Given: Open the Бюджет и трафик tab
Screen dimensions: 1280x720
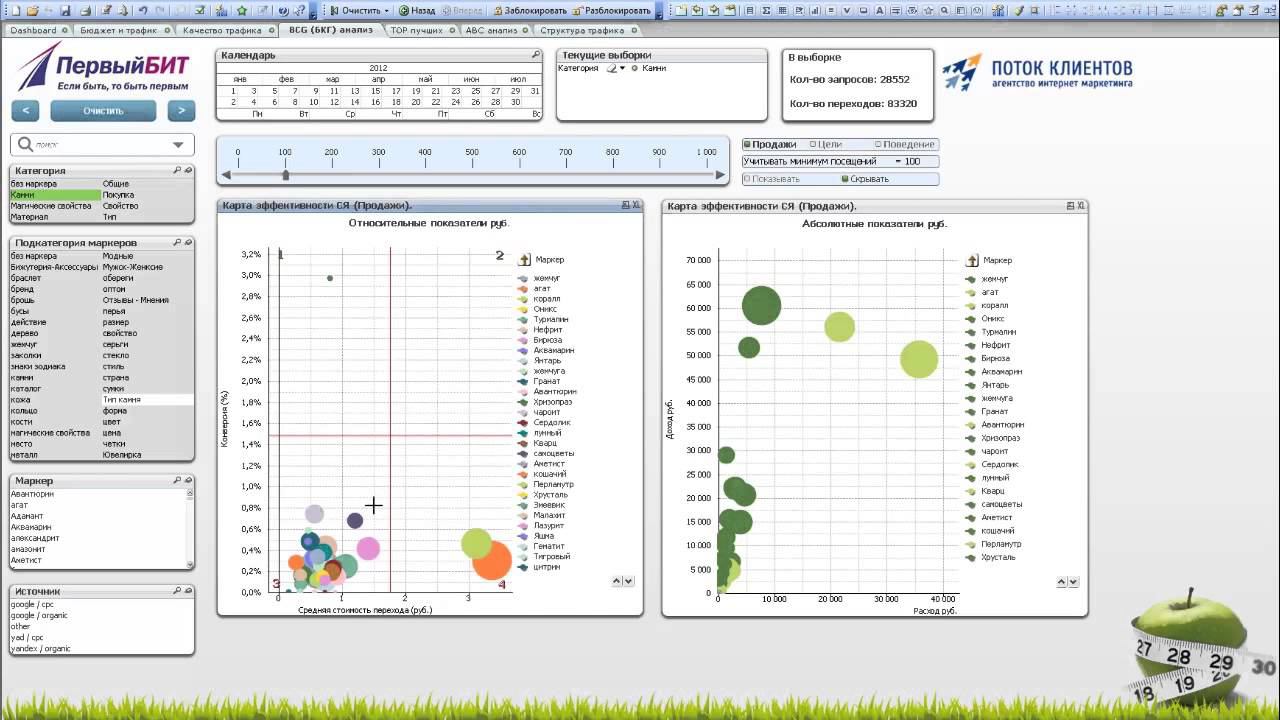Looking at the screenshot, I should coord(119,30).
